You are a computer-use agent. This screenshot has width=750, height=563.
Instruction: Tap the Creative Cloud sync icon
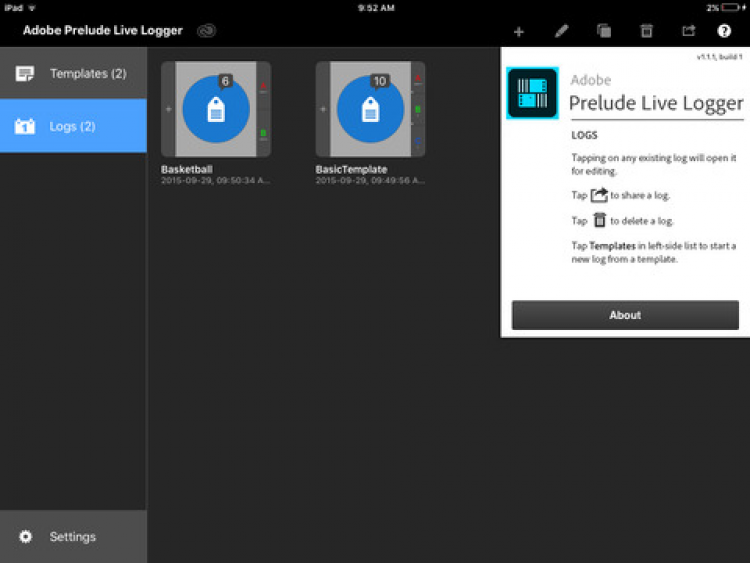pos(207,31)
